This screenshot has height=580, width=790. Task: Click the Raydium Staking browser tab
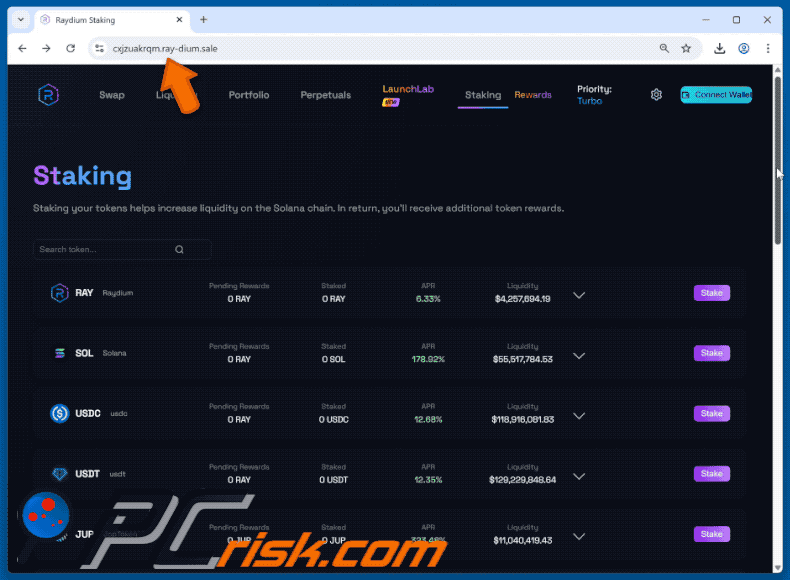coord(112,20)
